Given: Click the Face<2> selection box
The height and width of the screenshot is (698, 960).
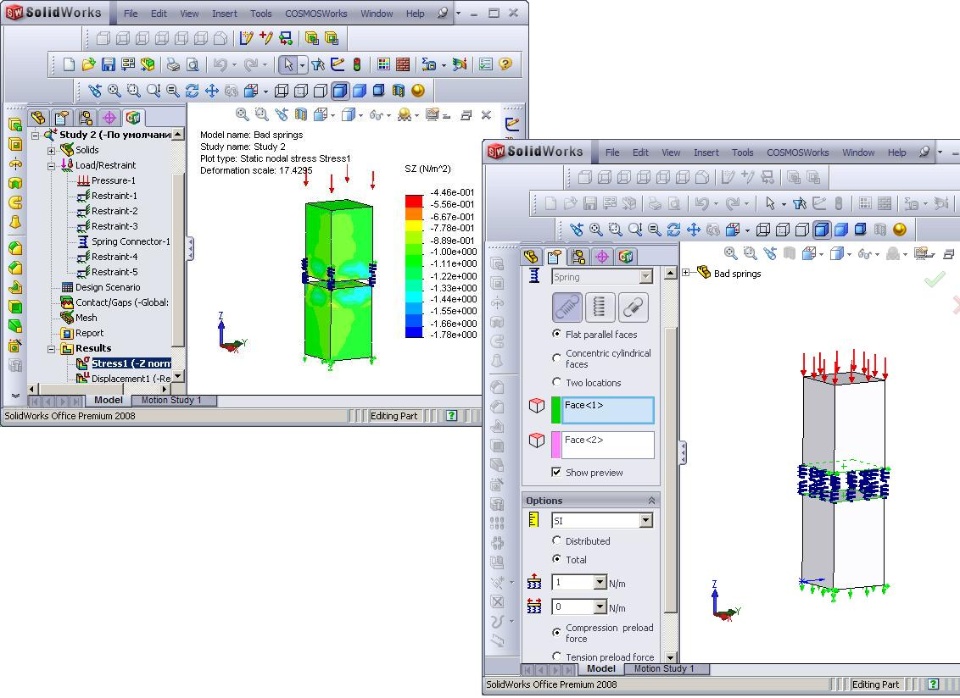Looking at the screenshot, I should coord(608,445).
